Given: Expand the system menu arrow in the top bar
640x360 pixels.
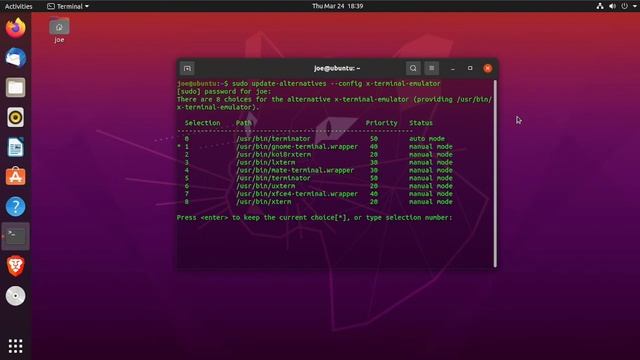Looking at the screenshot, I should (x=635, y=6).
